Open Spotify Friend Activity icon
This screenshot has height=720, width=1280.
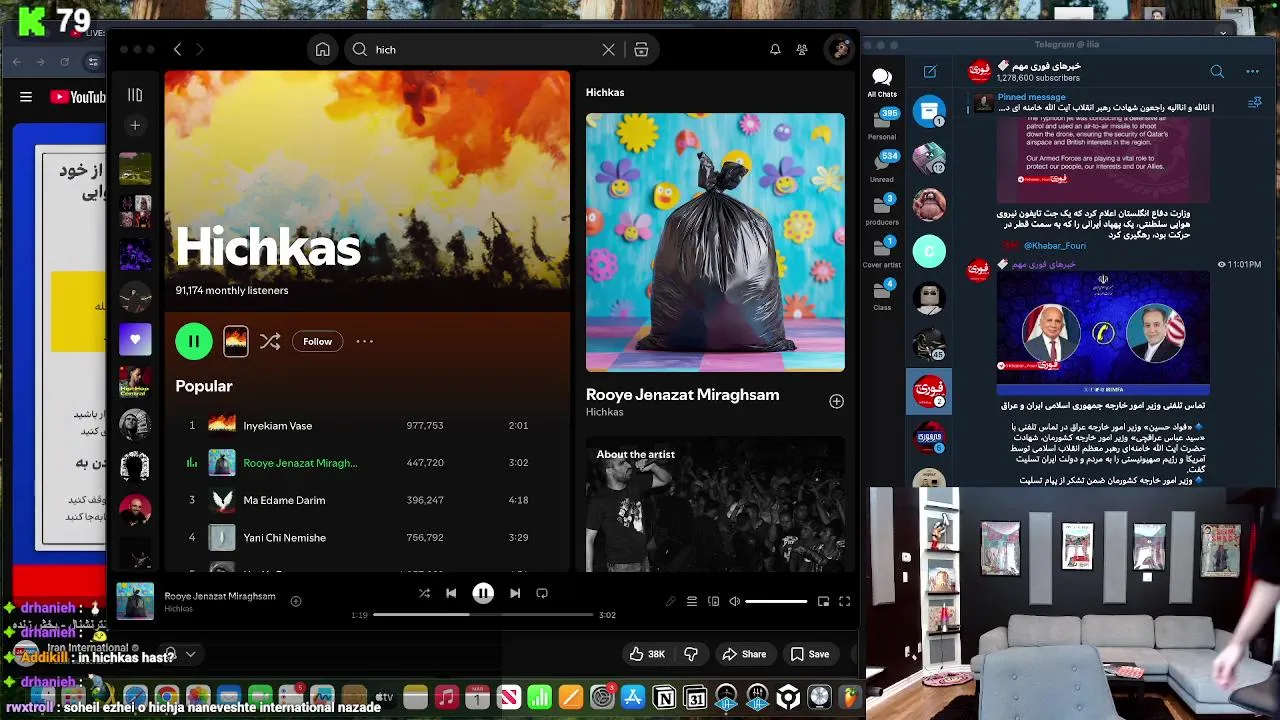802,49
